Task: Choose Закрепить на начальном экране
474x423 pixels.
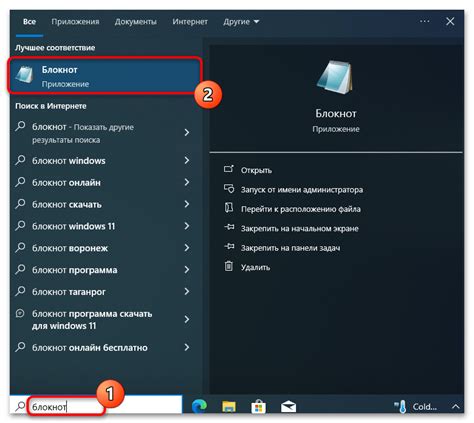Action: [300, 228]
